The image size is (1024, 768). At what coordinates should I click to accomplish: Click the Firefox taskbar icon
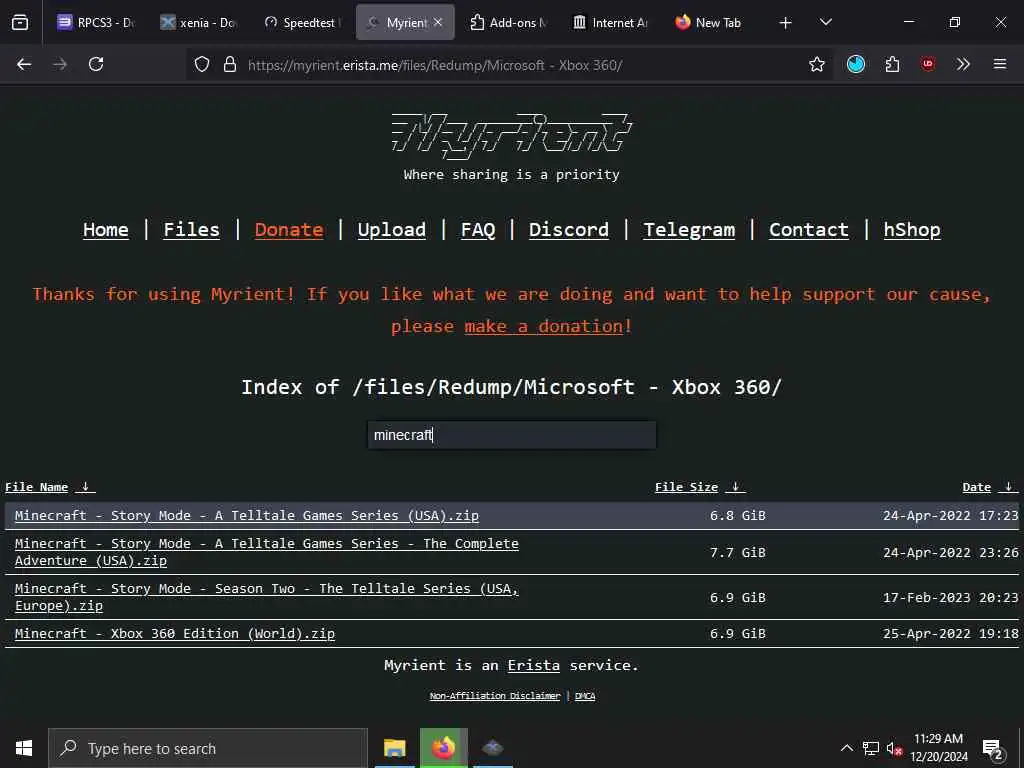click(443, 748)
